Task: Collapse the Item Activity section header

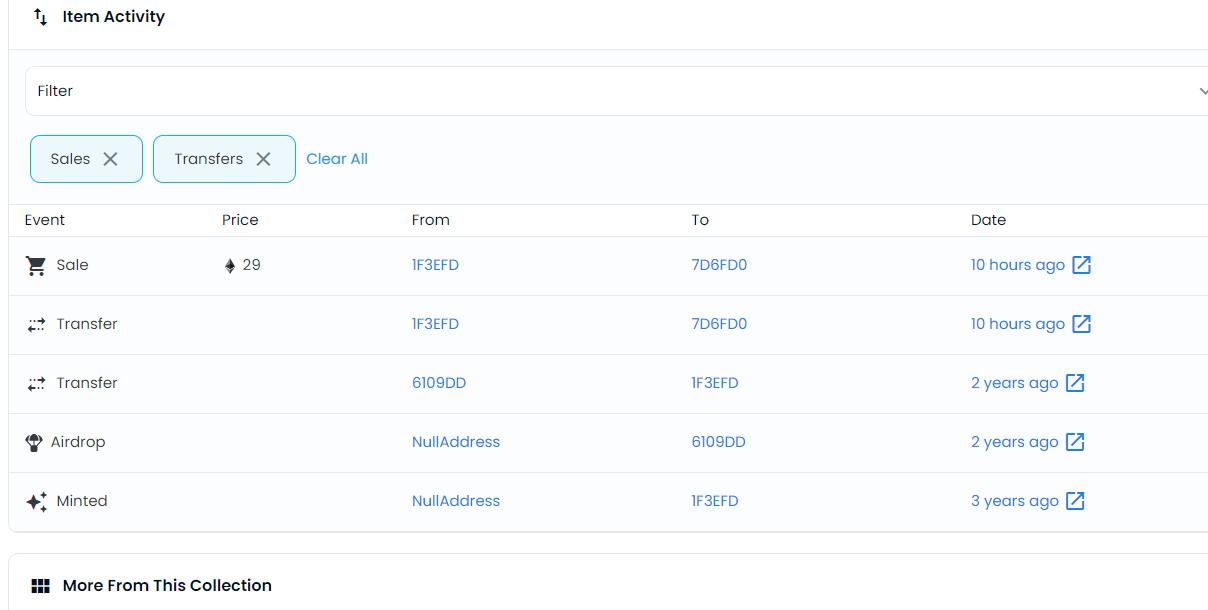Action: point(114,17)
